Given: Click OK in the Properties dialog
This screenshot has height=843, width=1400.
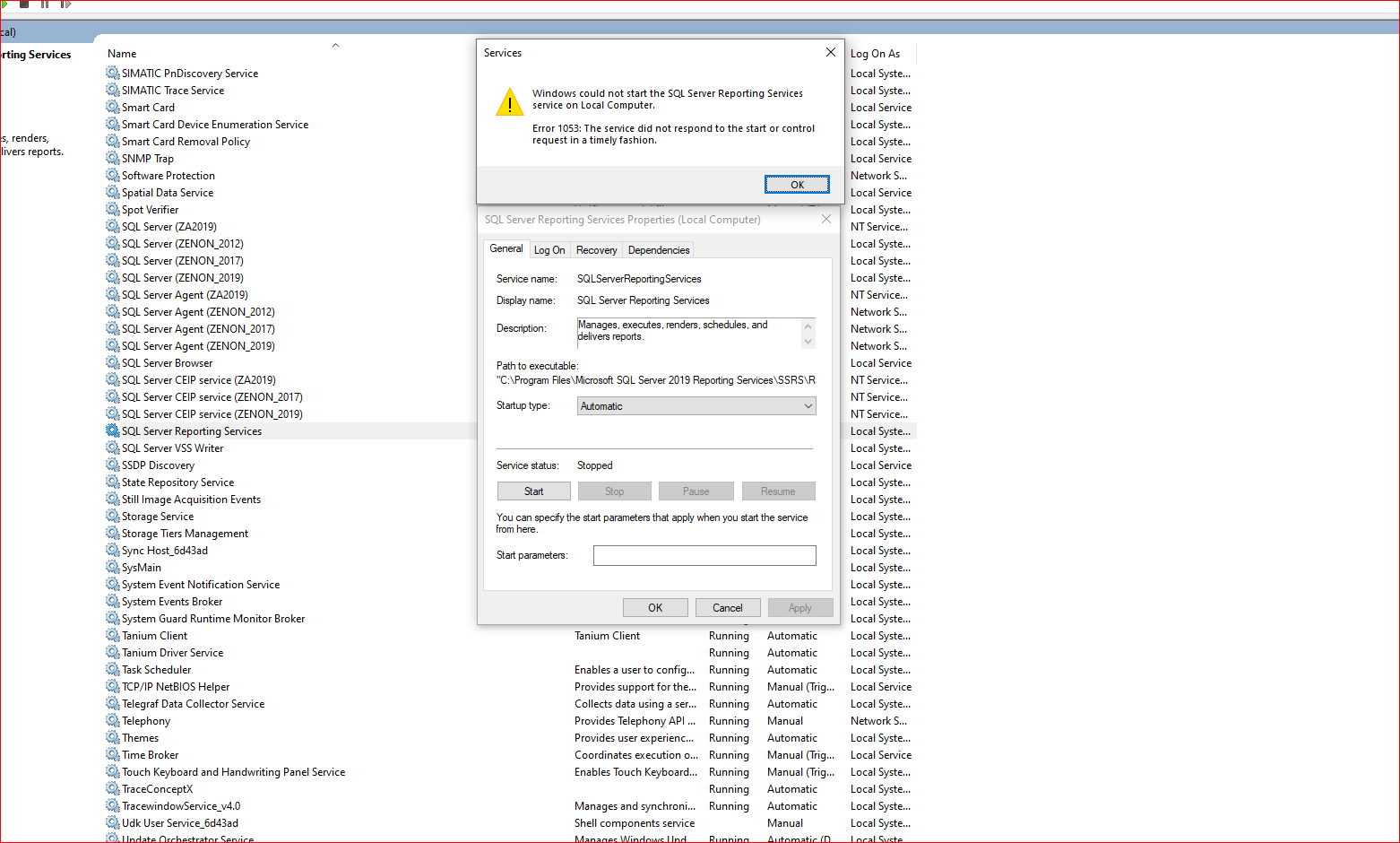Looking at the screenshot, I should 655,608.
